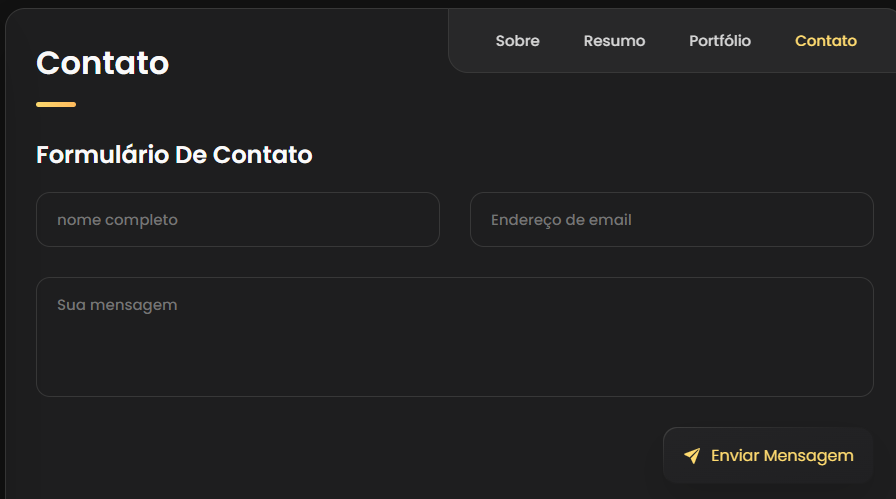Click the Endereço de email field
The width and height of the screenshot is (896, 499).
point(672,220)
